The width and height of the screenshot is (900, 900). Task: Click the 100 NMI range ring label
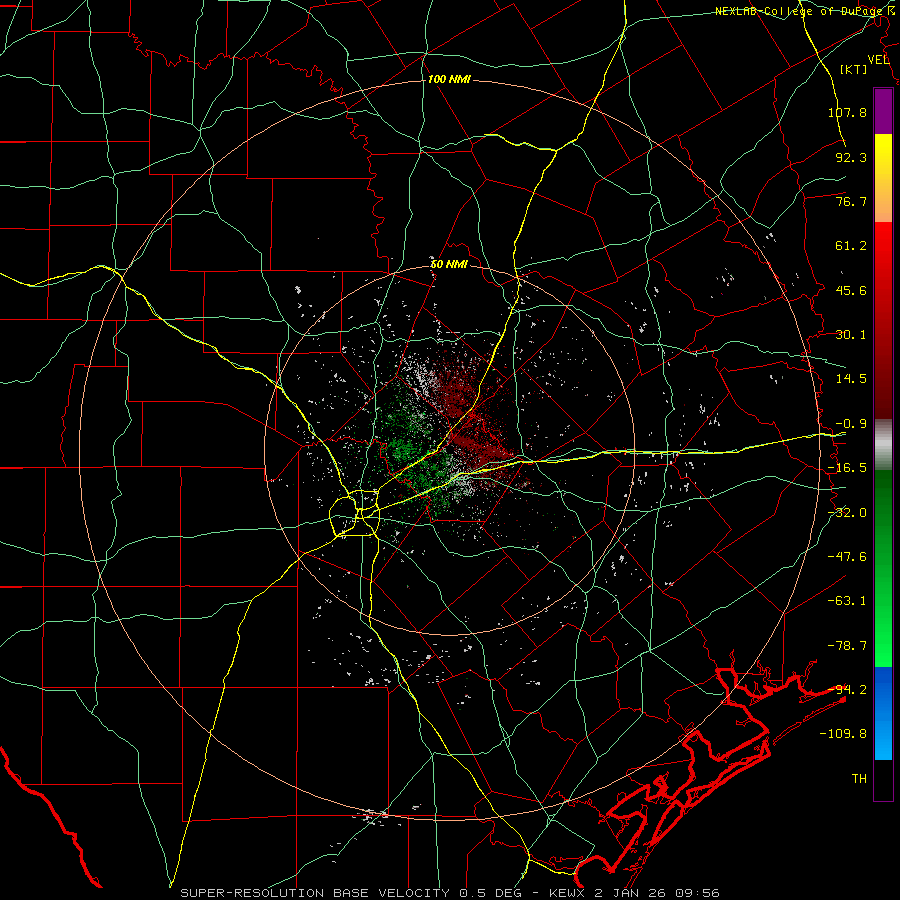(x=449, y=79)
